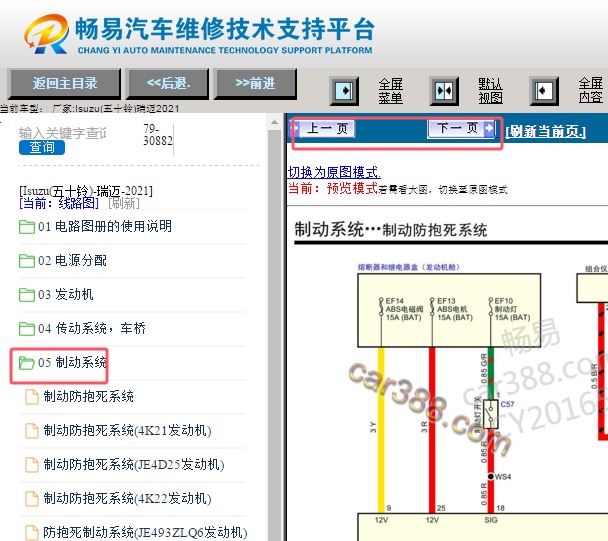The height and width of the screenshot is (541, 608).
Task: Click the 全屏菜单 arrow icon
Action: point(344,91)
